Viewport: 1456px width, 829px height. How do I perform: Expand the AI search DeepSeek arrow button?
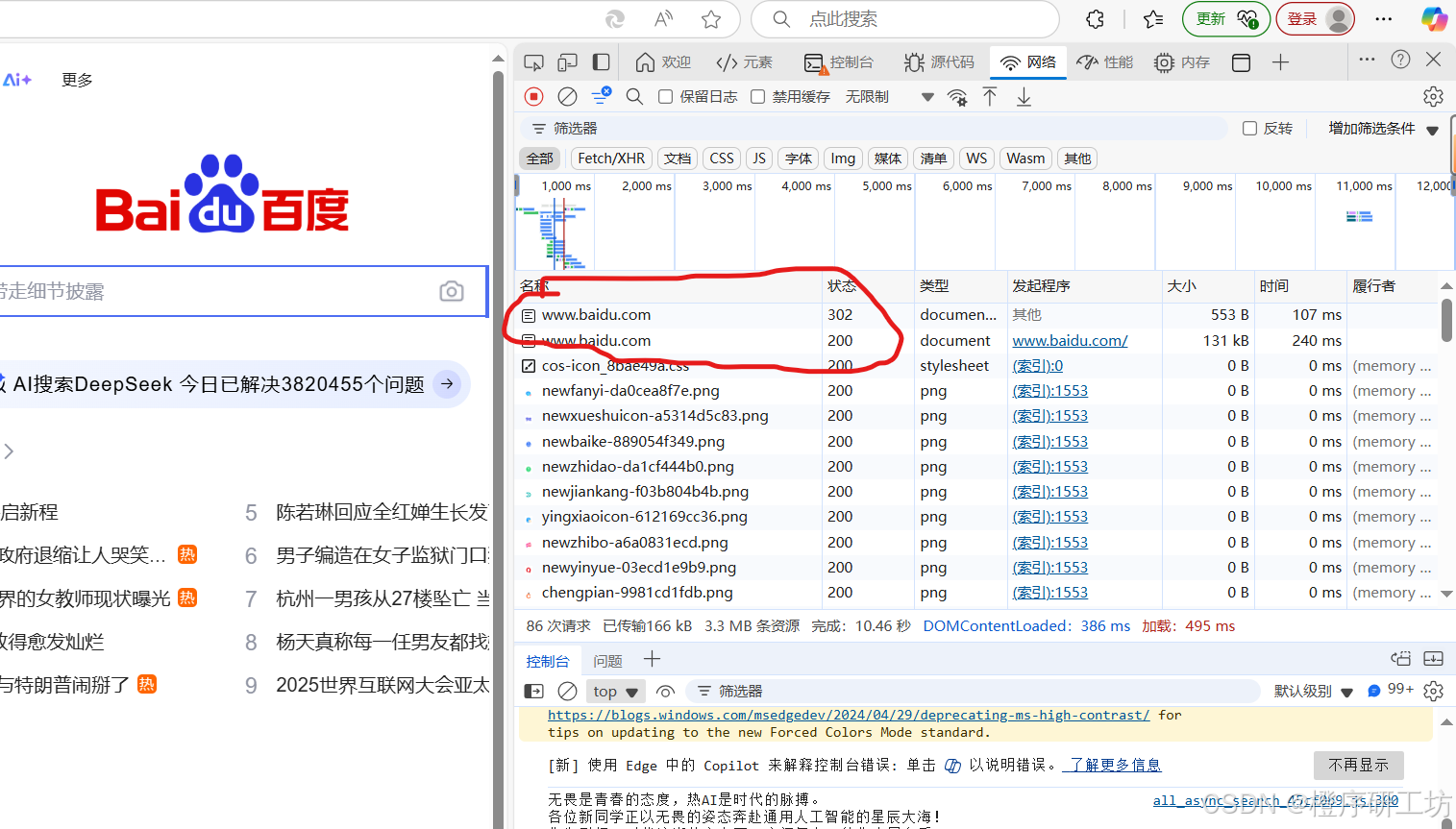447,383
